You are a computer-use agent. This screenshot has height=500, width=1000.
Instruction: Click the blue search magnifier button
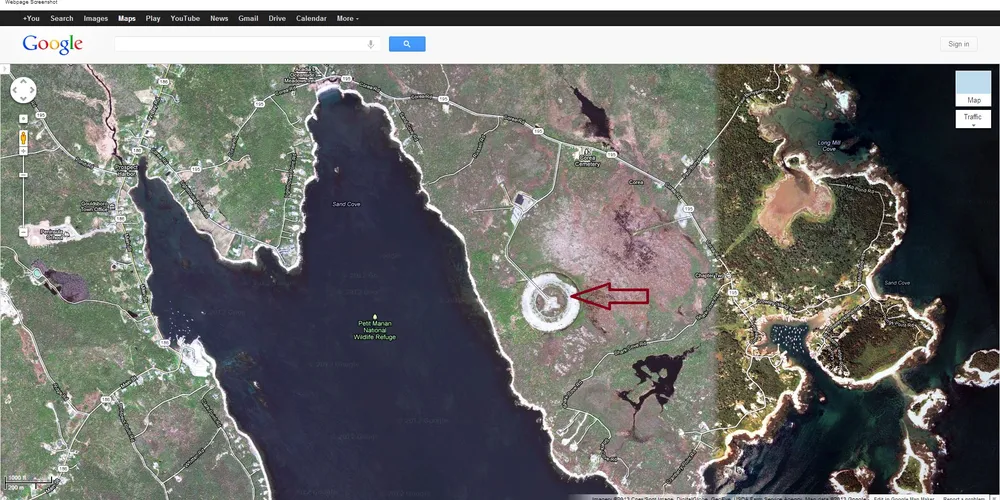(407, 44)
